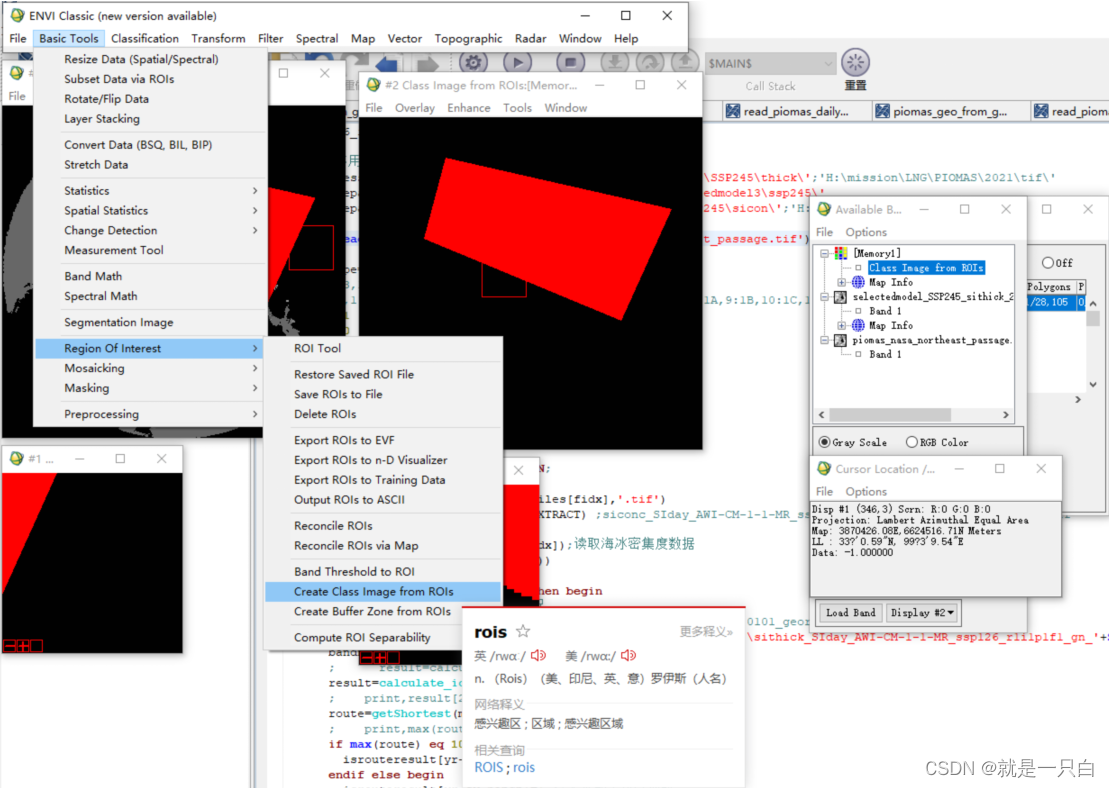
Task: Expand the Mosaicking submenu
Action: tap(151, 369)
